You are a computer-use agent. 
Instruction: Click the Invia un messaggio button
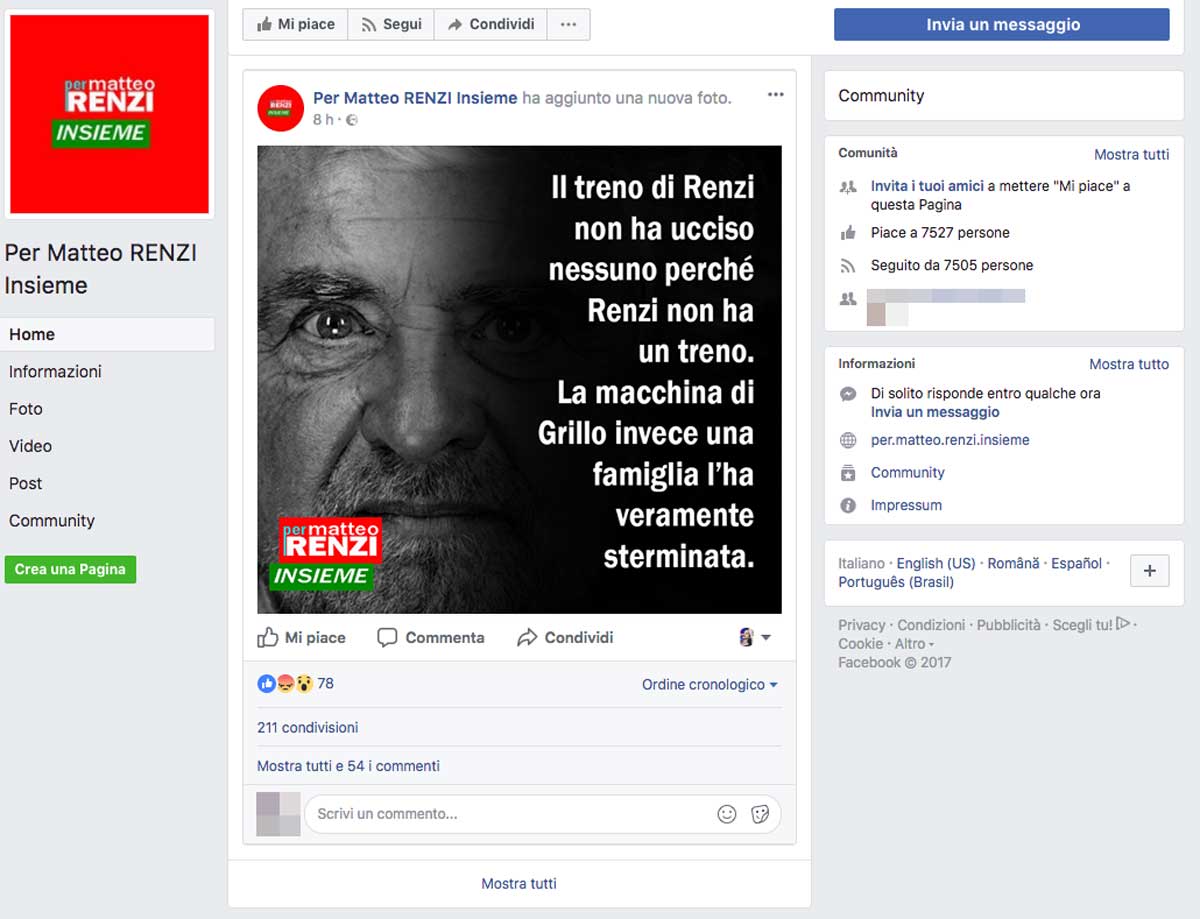[1002, 24]
